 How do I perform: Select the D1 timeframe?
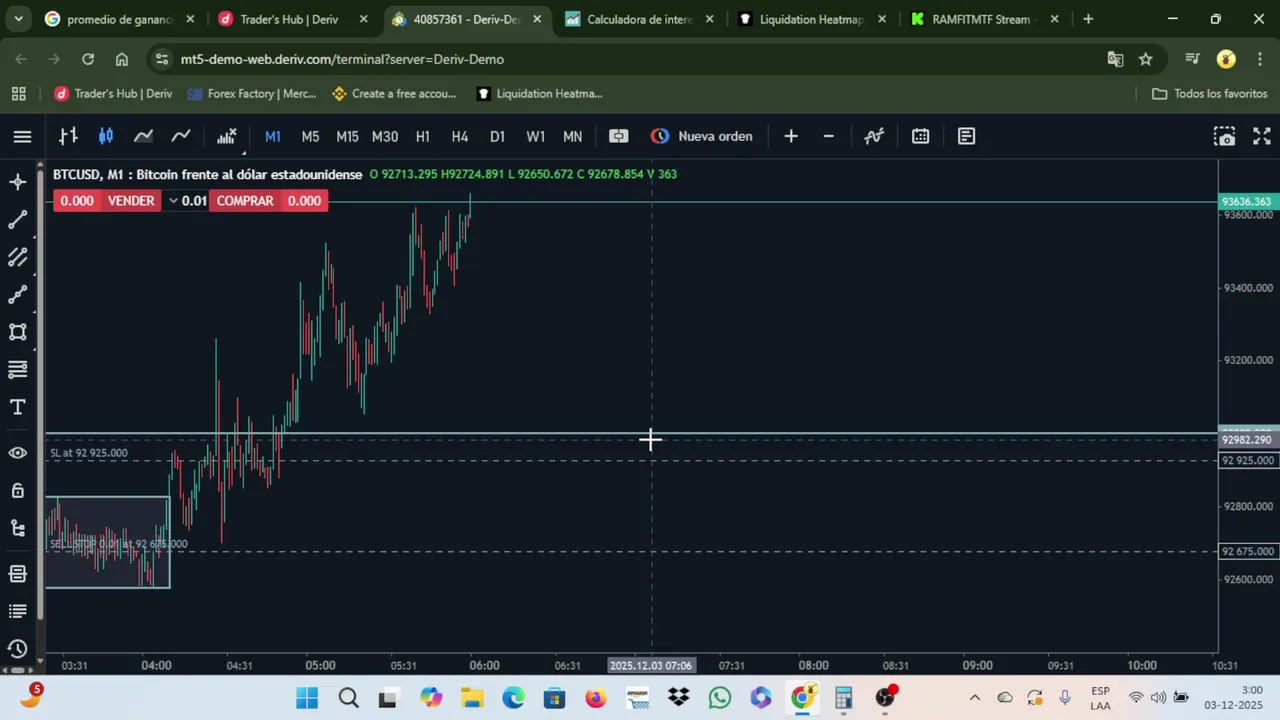click(497, 136)
